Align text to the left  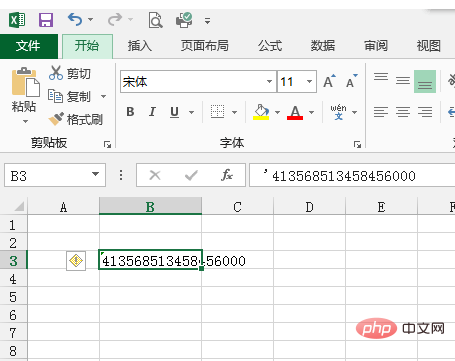381,112
